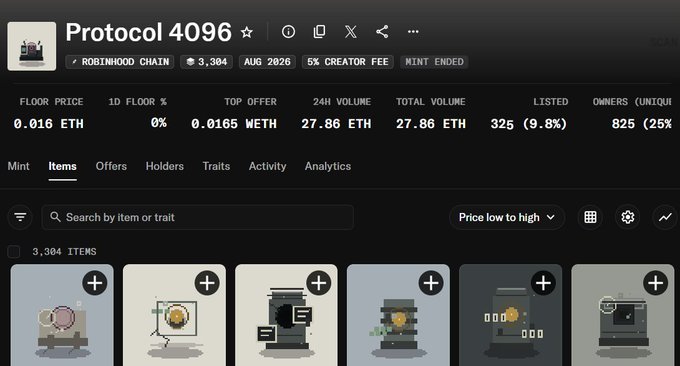View the Activity tab

pos(268,166)
